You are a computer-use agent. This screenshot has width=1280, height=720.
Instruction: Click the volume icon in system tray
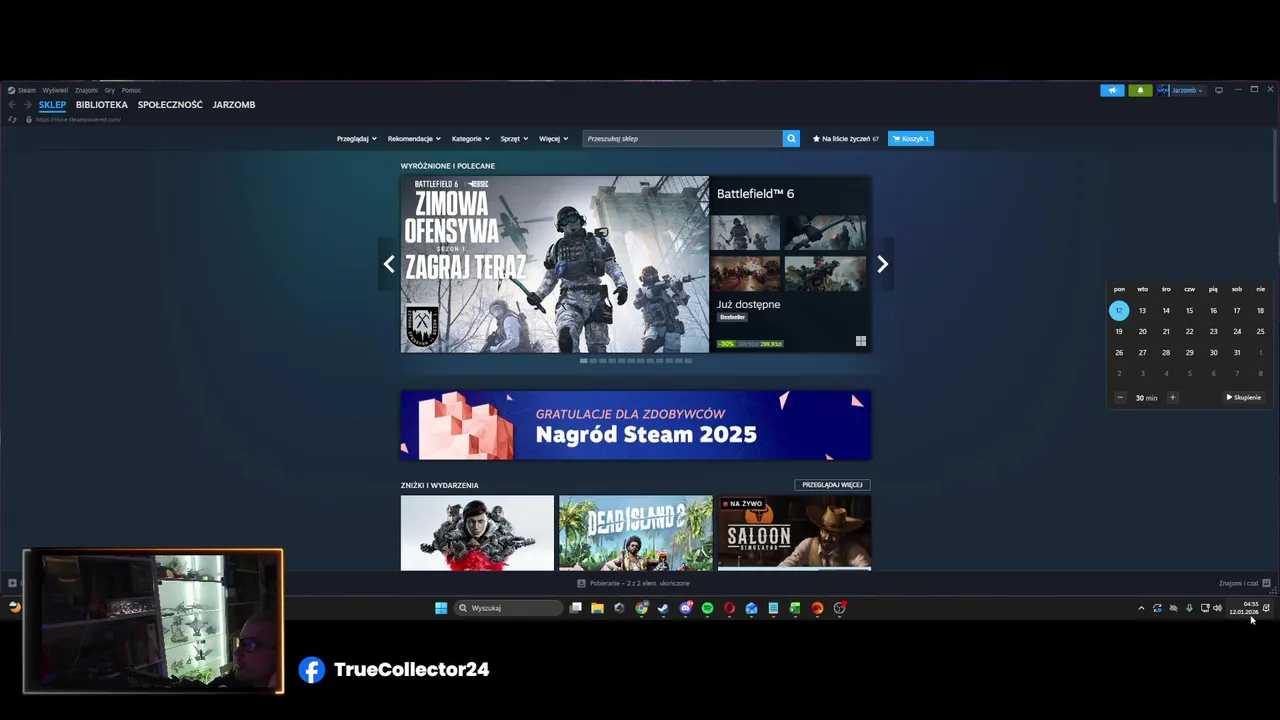coord(1217,608)
